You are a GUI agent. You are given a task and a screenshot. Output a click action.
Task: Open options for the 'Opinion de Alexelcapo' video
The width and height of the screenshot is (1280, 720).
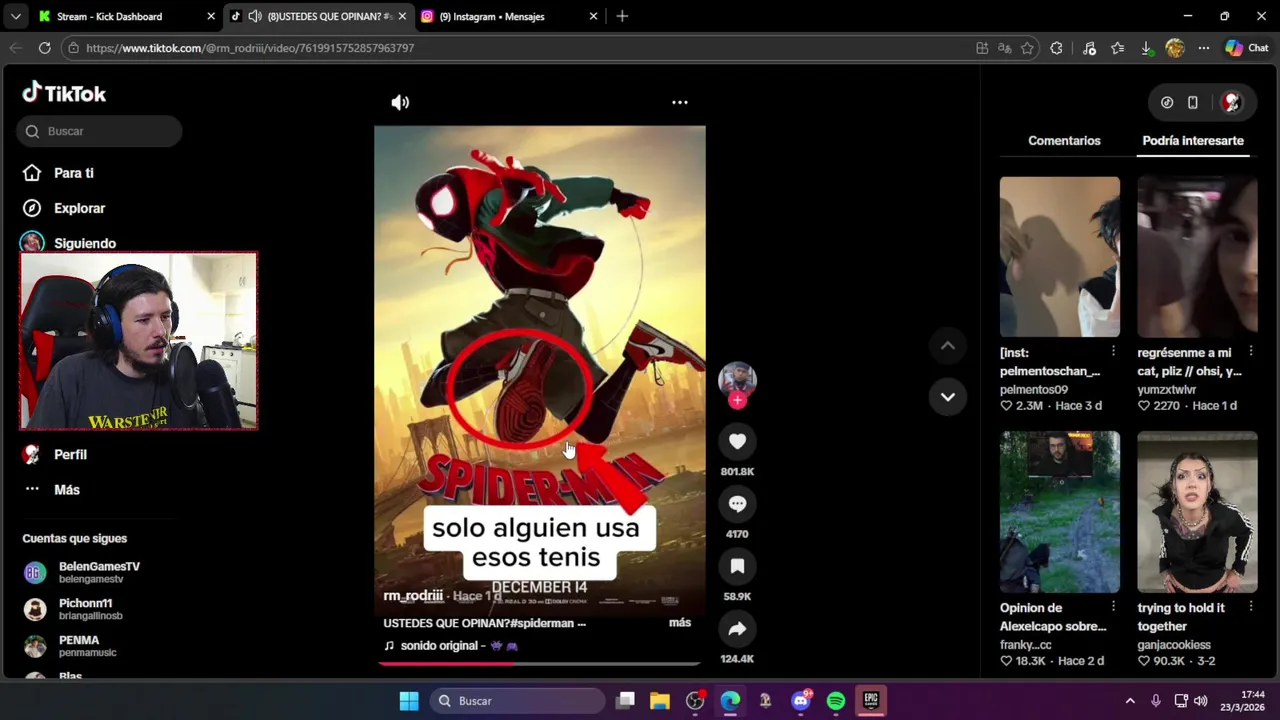(x=1113, y=606)
